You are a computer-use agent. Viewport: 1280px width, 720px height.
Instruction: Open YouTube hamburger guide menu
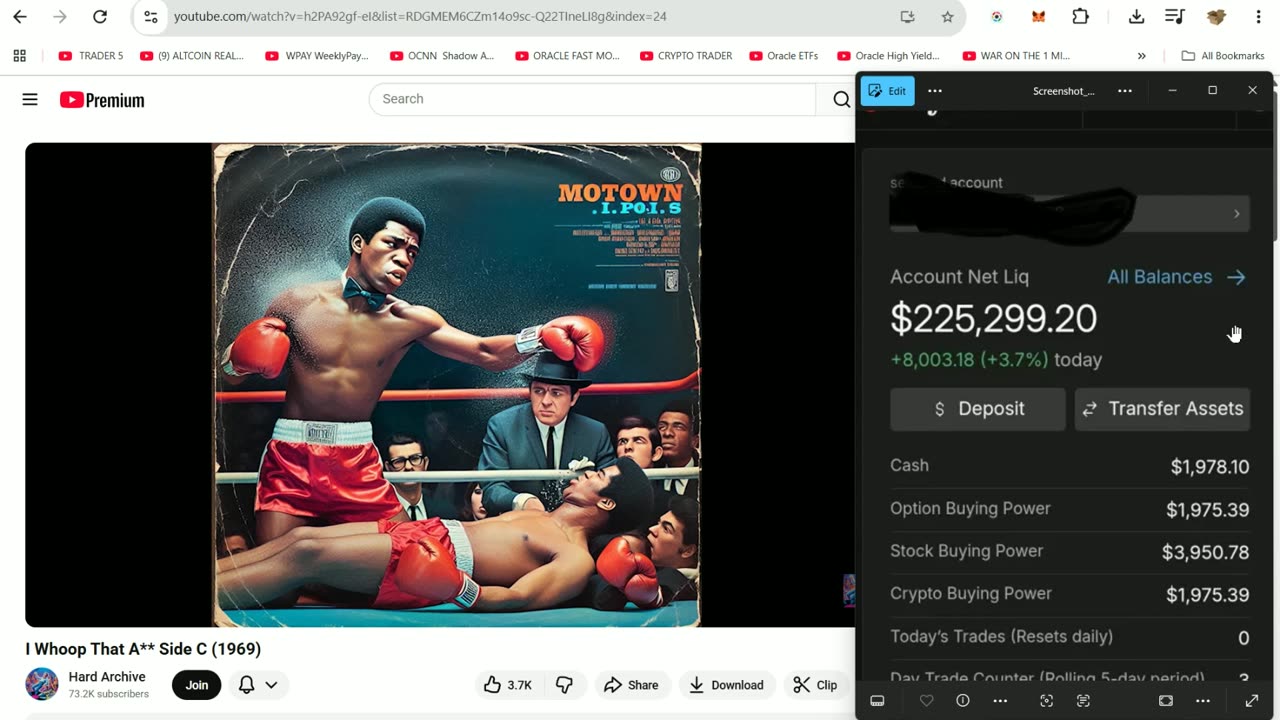point(30,99)
